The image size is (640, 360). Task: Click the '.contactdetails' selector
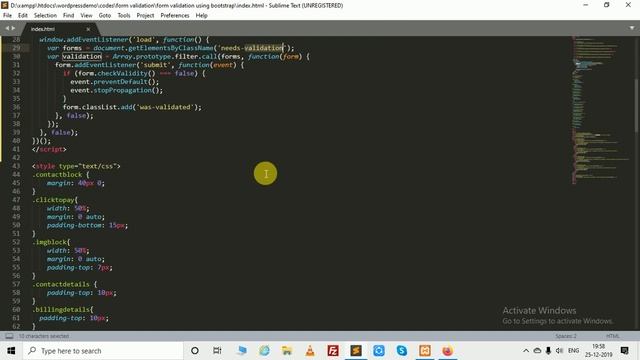61,284
